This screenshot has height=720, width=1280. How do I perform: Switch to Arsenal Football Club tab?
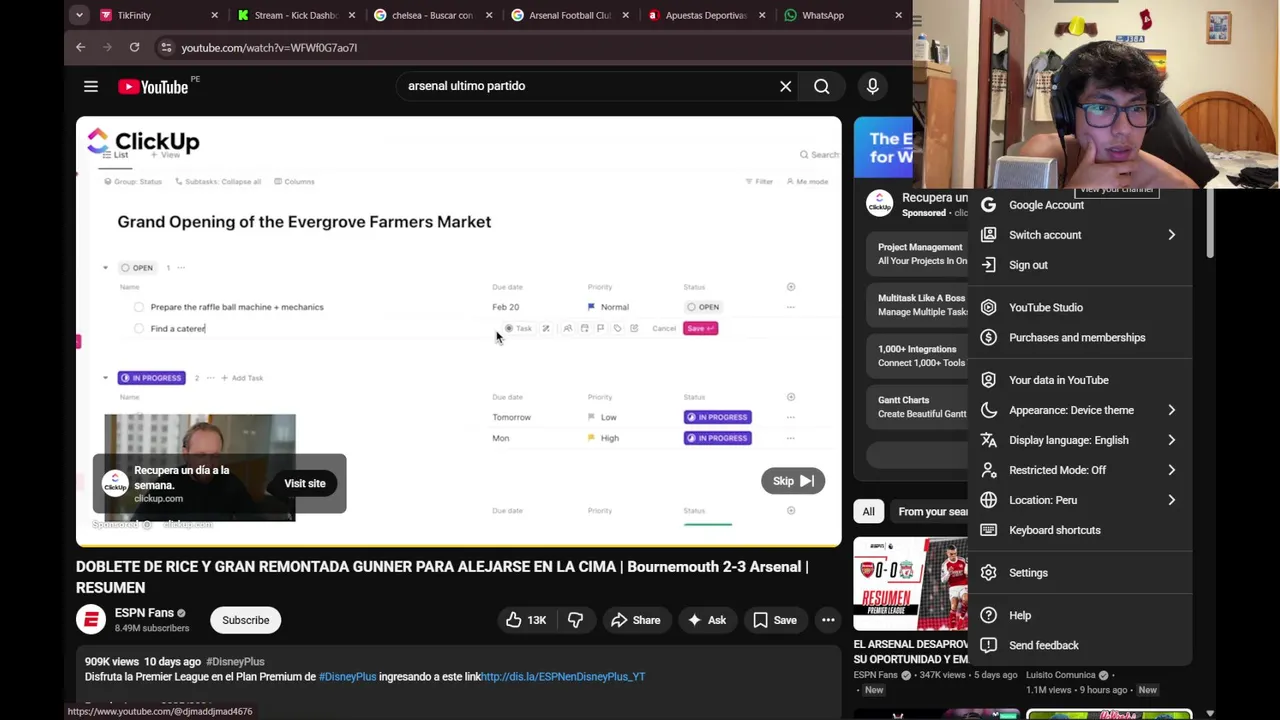click(569, 15)
